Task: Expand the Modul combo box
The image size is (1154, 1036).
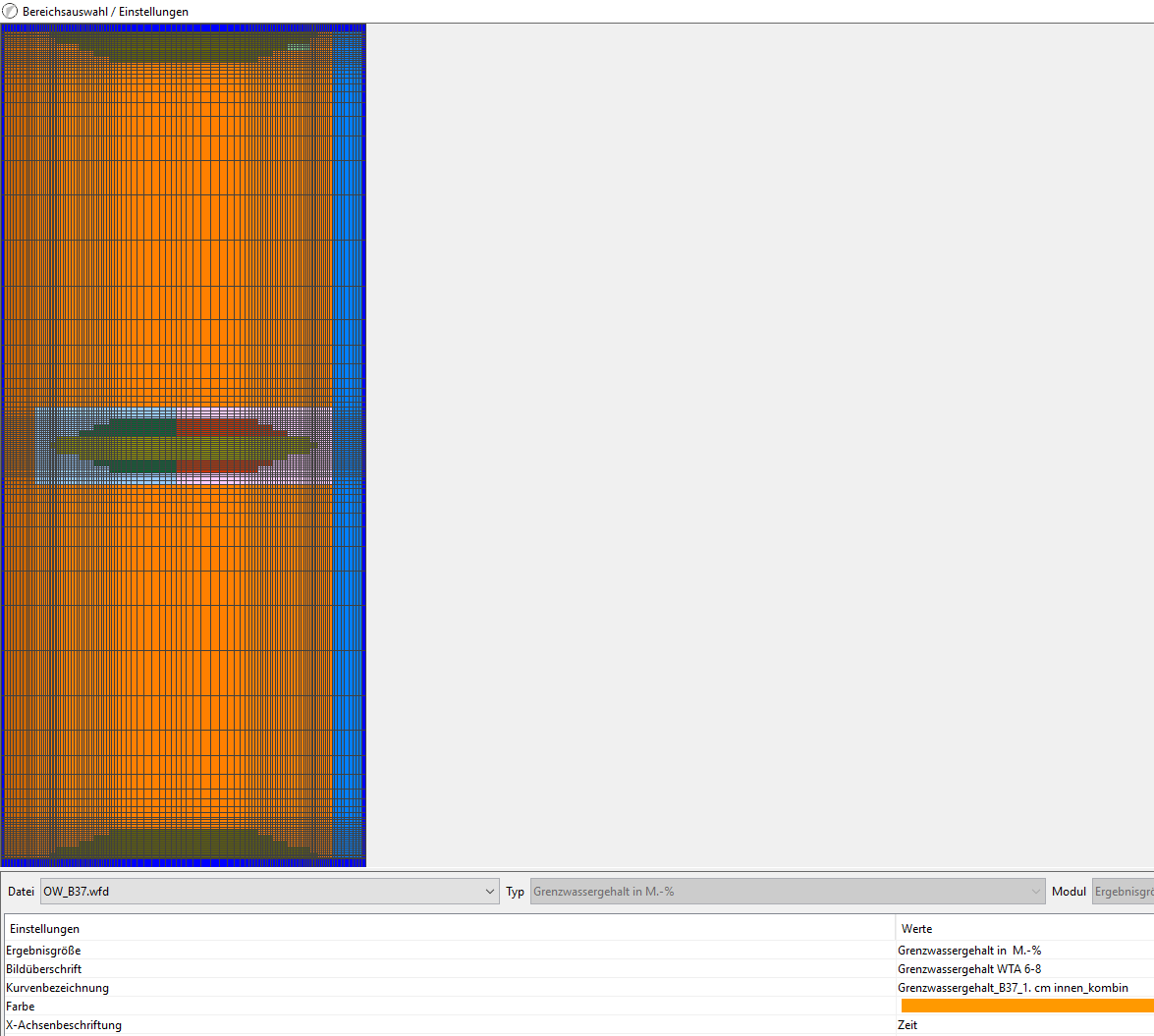Action: [x=1122, y=892]
